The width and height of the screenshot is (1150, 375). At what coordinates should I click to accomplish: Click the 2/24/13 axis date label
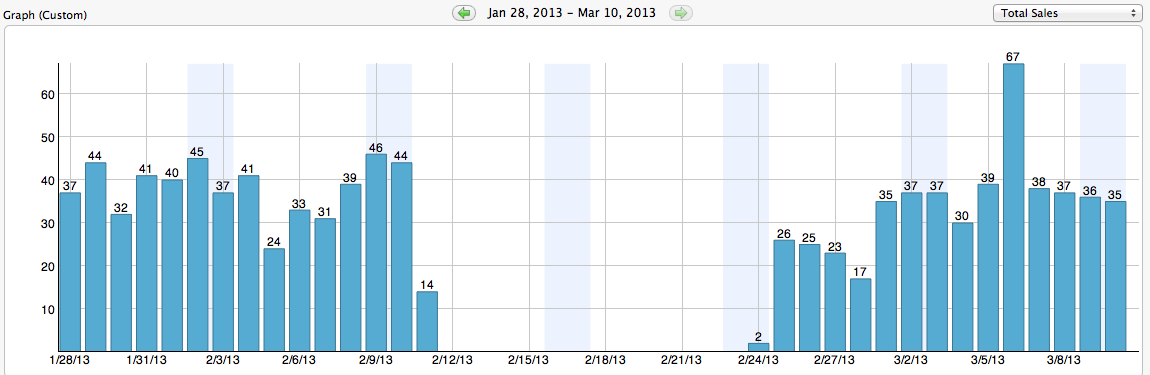point(758,360)
